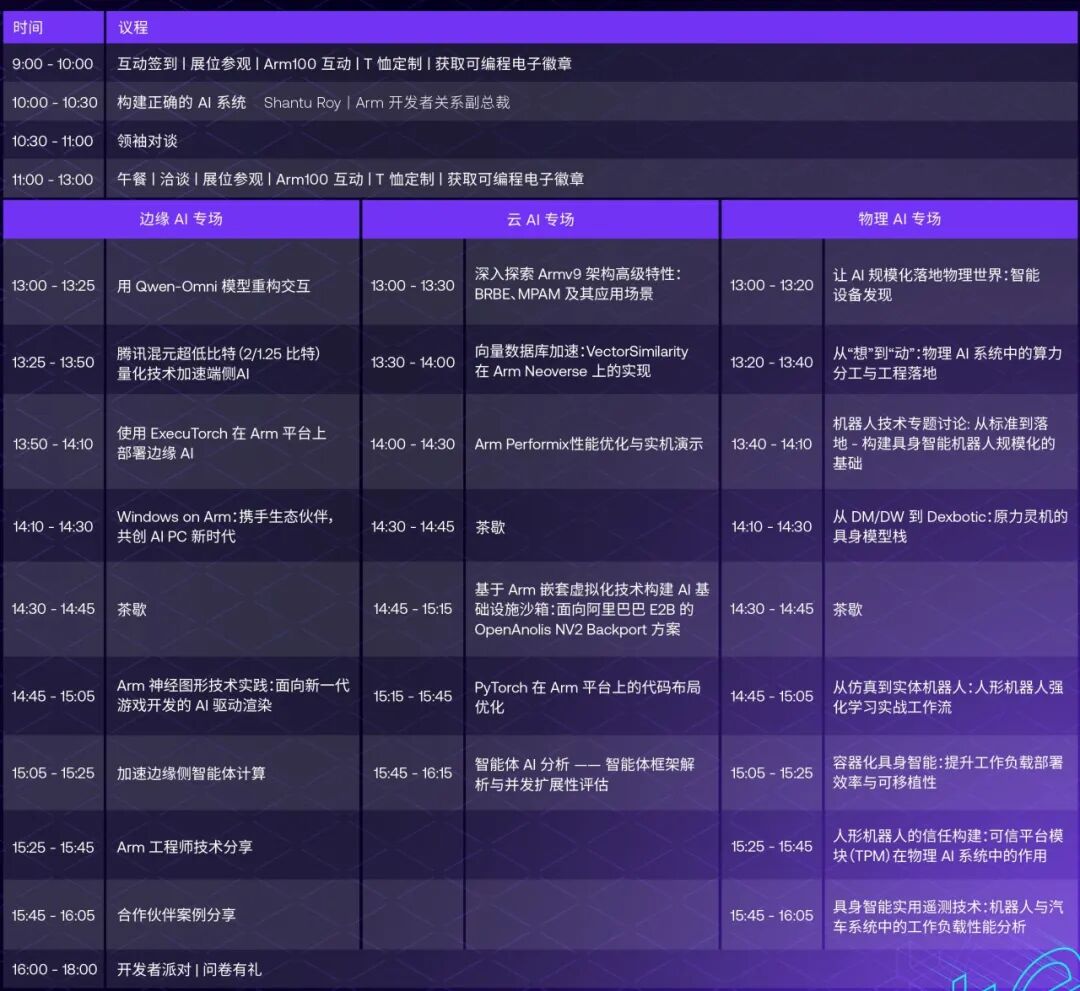The height and width of the screenshot is (991, 1080).
Task: Click 从“想”到“动” 物理 AI session
Action: (947, 363)
